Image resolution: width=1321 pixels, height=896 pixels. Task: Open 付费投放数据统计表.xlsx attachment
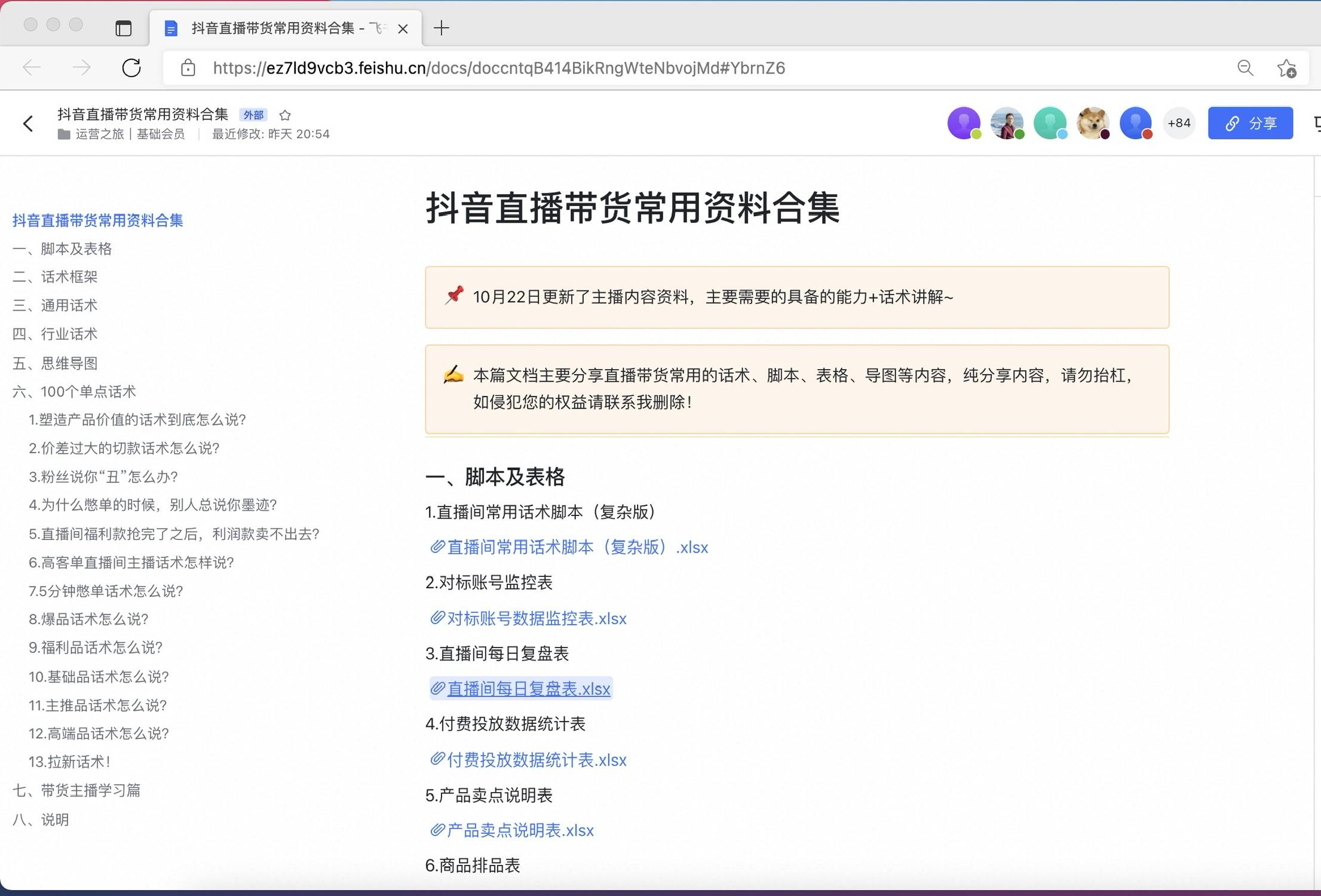coord(536,760)
